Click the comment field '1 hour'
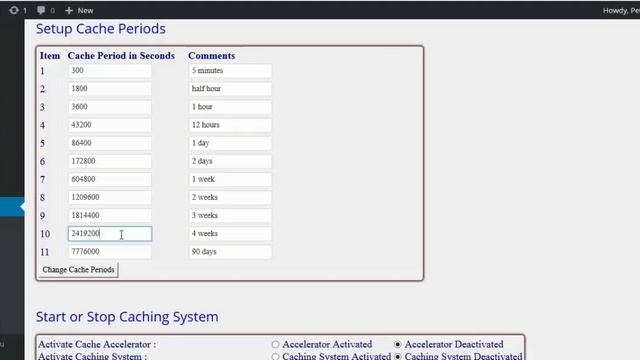The height and width of the screenshot is (360, 640). [230, 107]
